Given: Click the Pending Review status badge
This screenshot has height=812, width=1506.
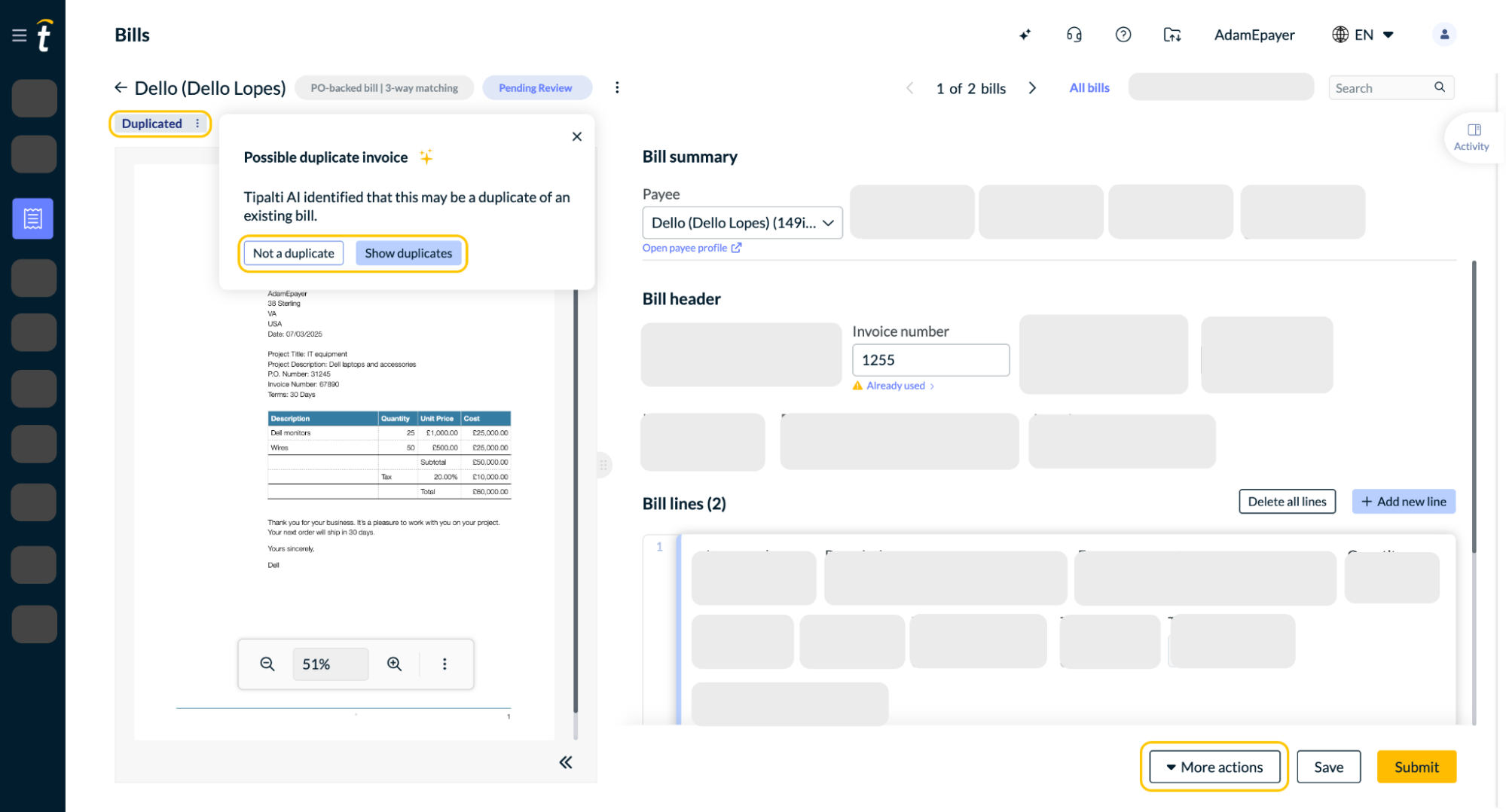Looking at the screenshot, I should tap(536, 88).
